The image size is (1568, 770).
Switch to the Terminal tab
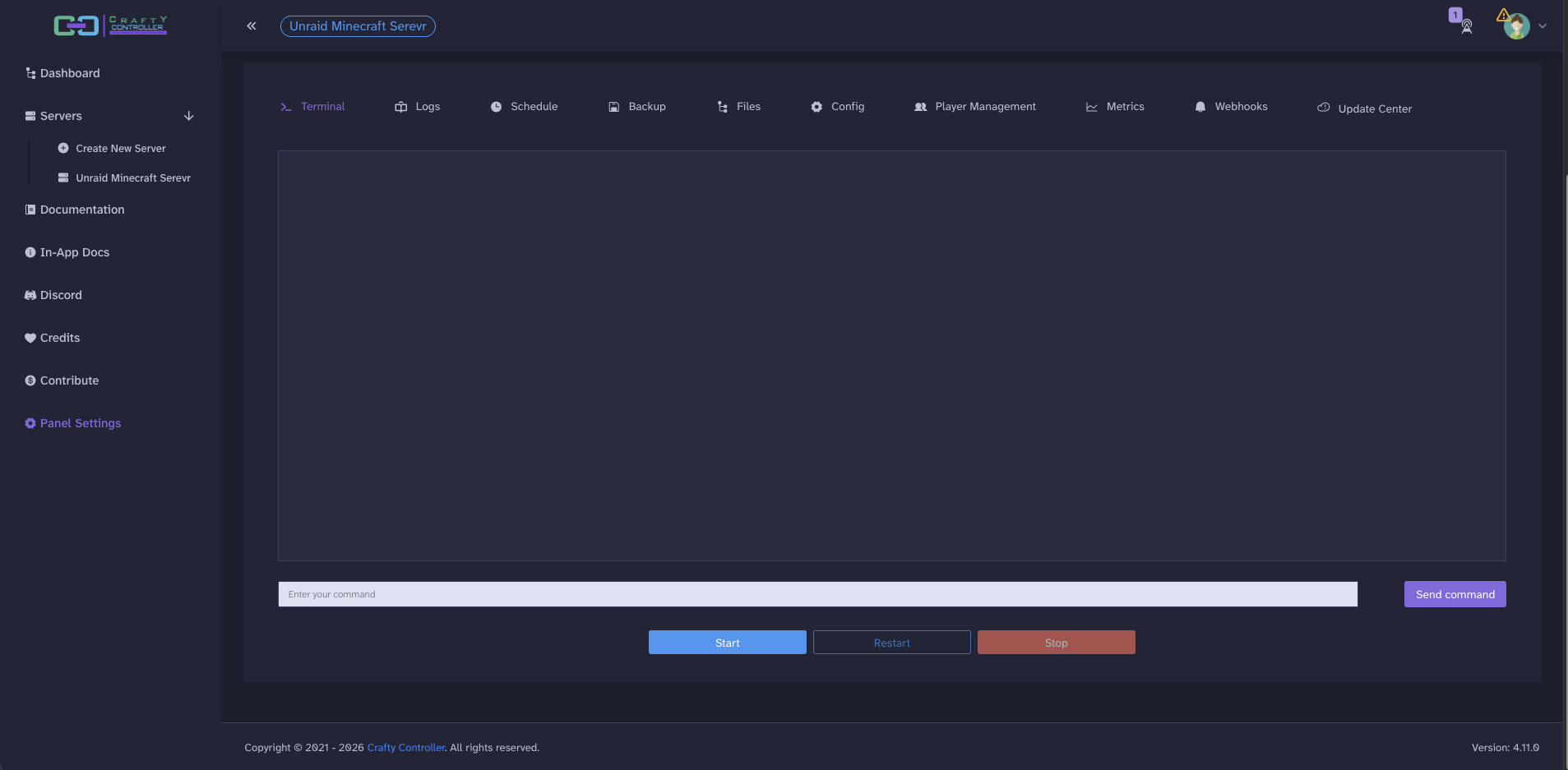[x=312, y=107]
